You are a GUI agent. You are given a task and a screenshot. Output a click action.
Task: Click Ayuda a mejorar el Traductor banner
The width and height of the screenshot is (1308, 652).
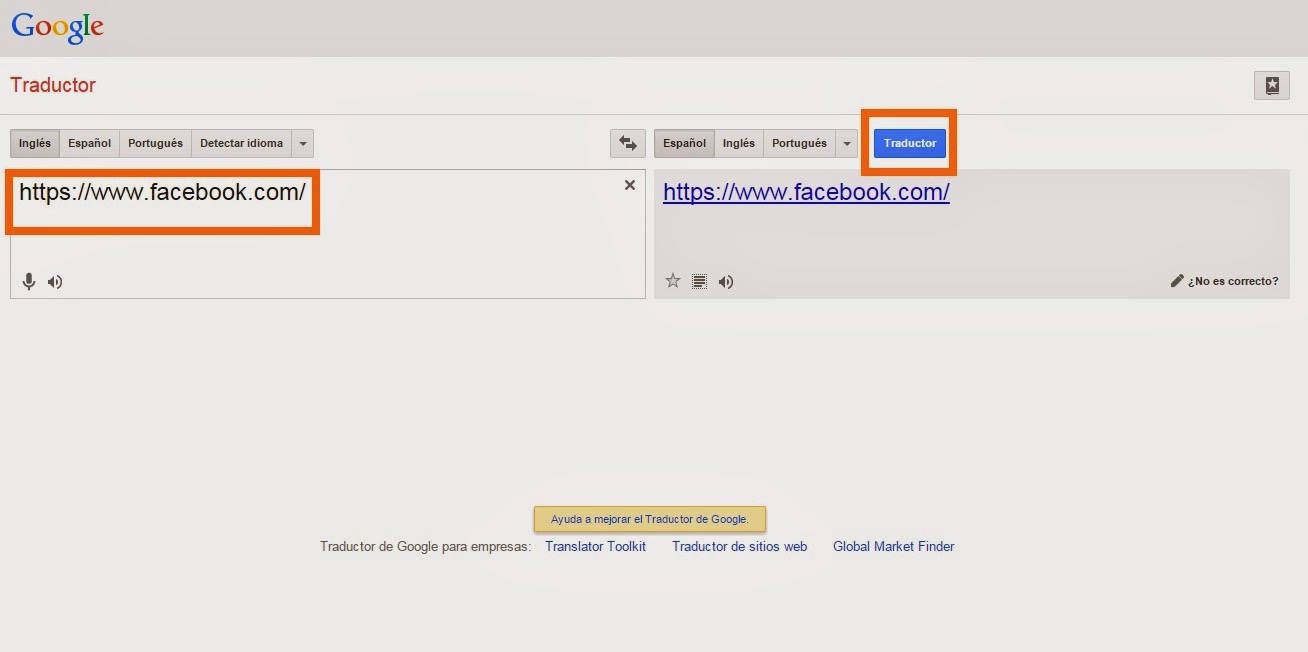click(x=650, y=519)
